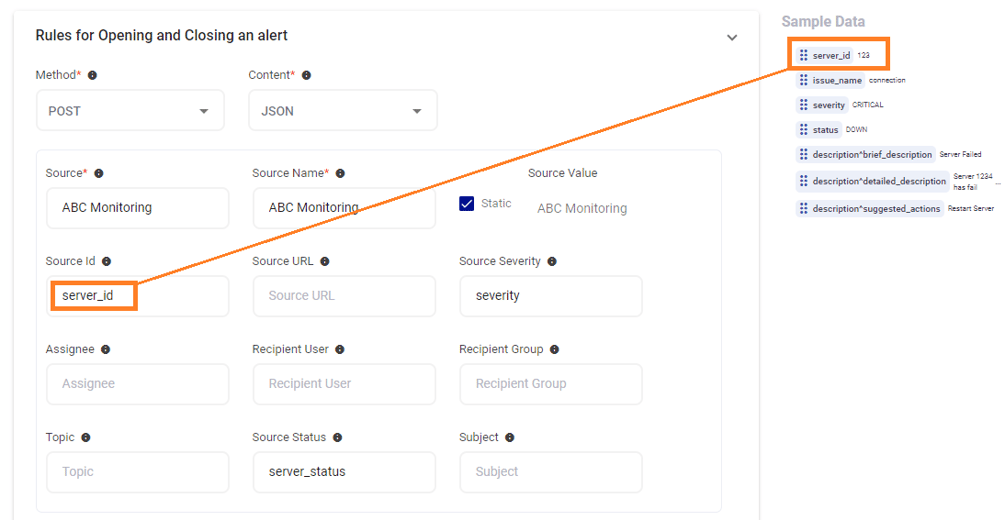Click the info icon beside Method label
1005x520 pixels.
point(92,76)
